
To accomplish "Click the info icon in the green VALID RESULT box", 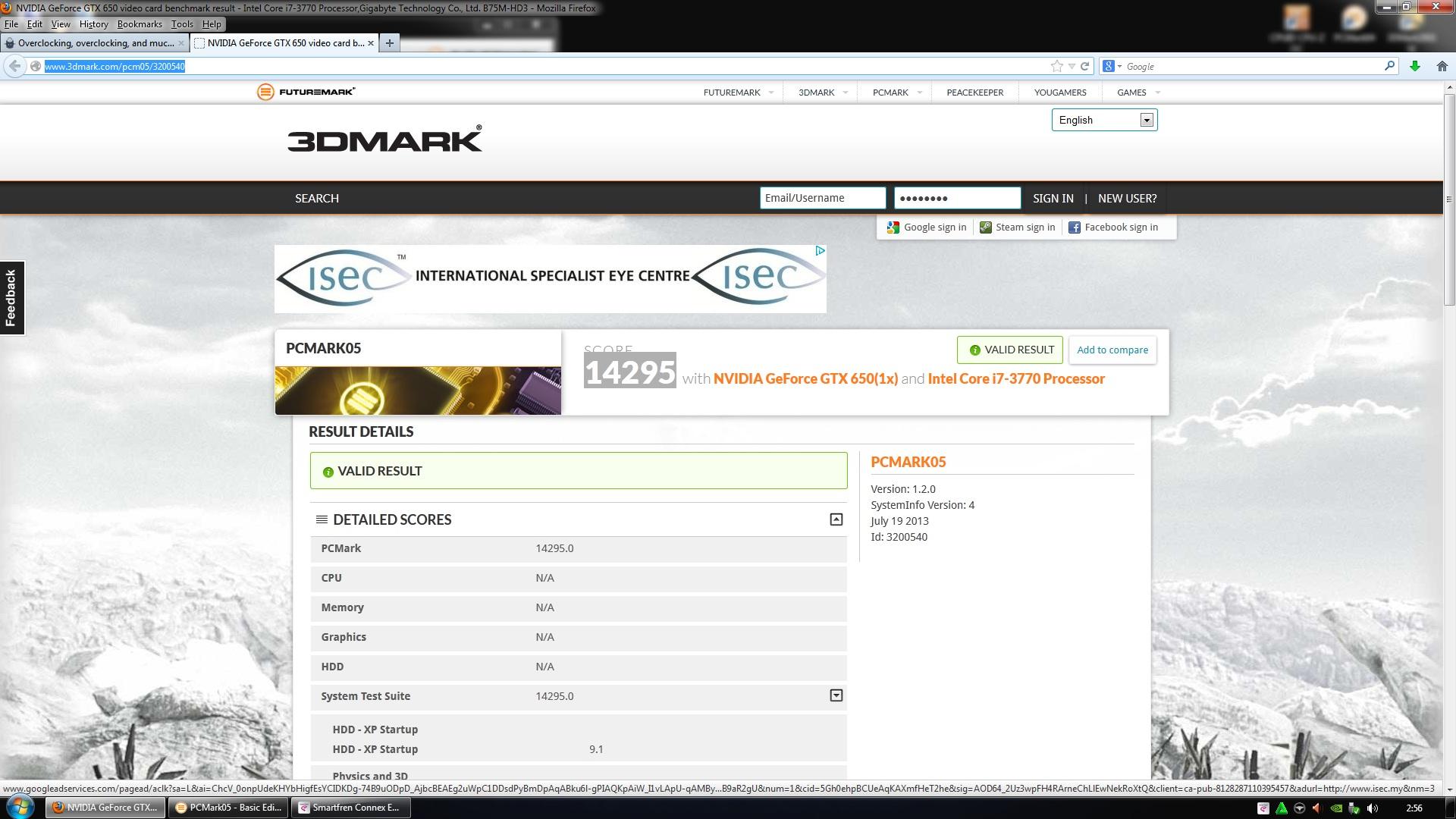I will [x=328, y=472].
